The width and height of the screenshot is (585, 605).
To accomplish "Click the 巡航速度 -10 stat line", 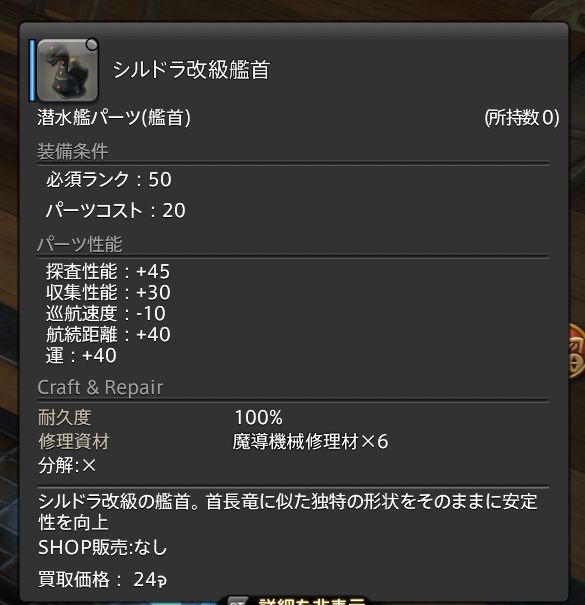I will tap(106, 313).
